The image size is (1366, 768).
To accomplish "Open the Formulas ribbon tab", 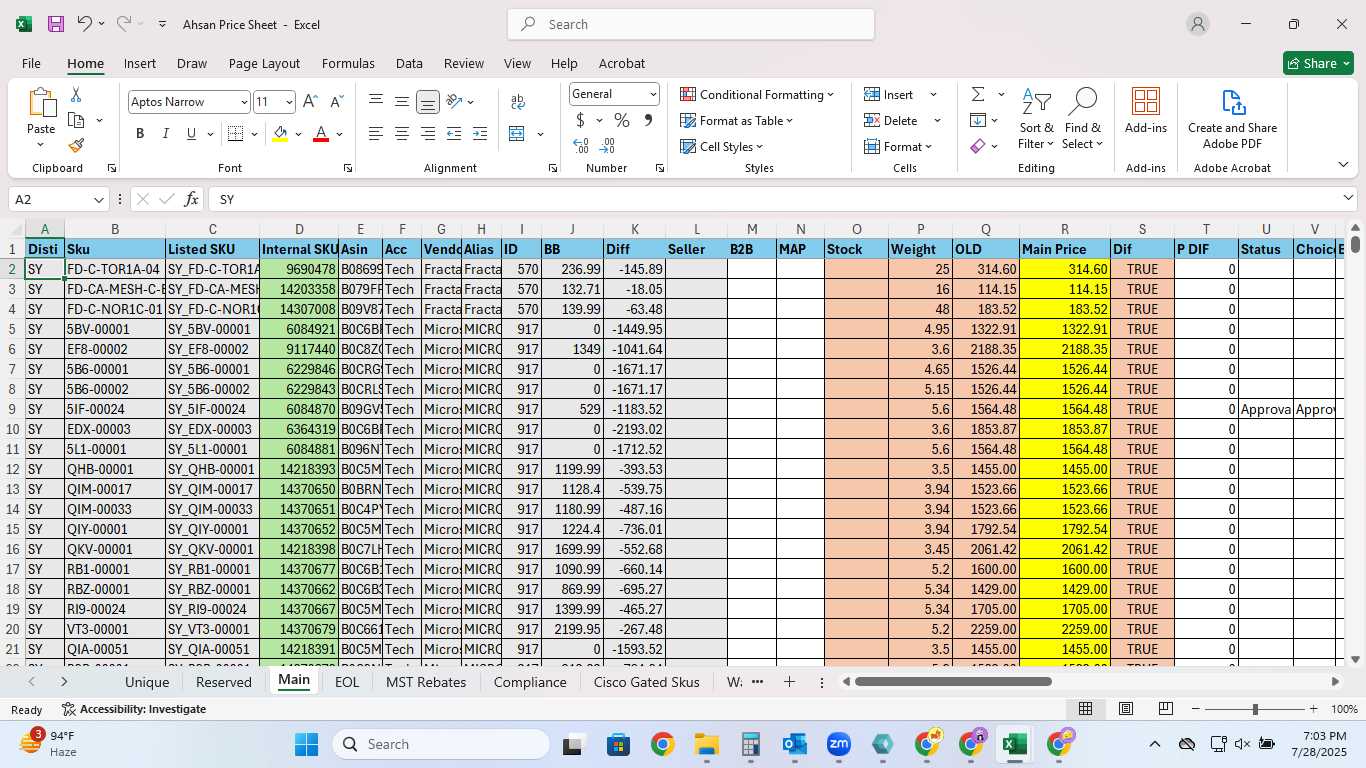I will point(348,63).
